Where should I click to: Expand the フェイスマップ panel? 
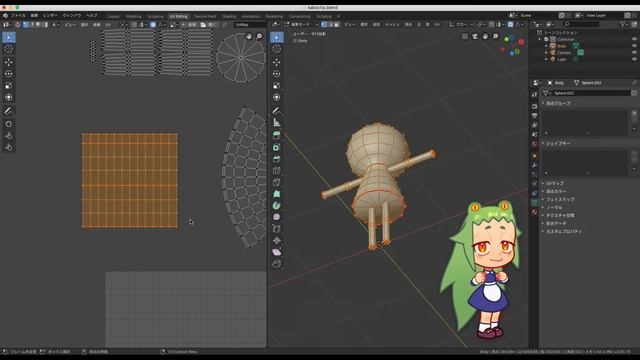click(x=560, y=200)
